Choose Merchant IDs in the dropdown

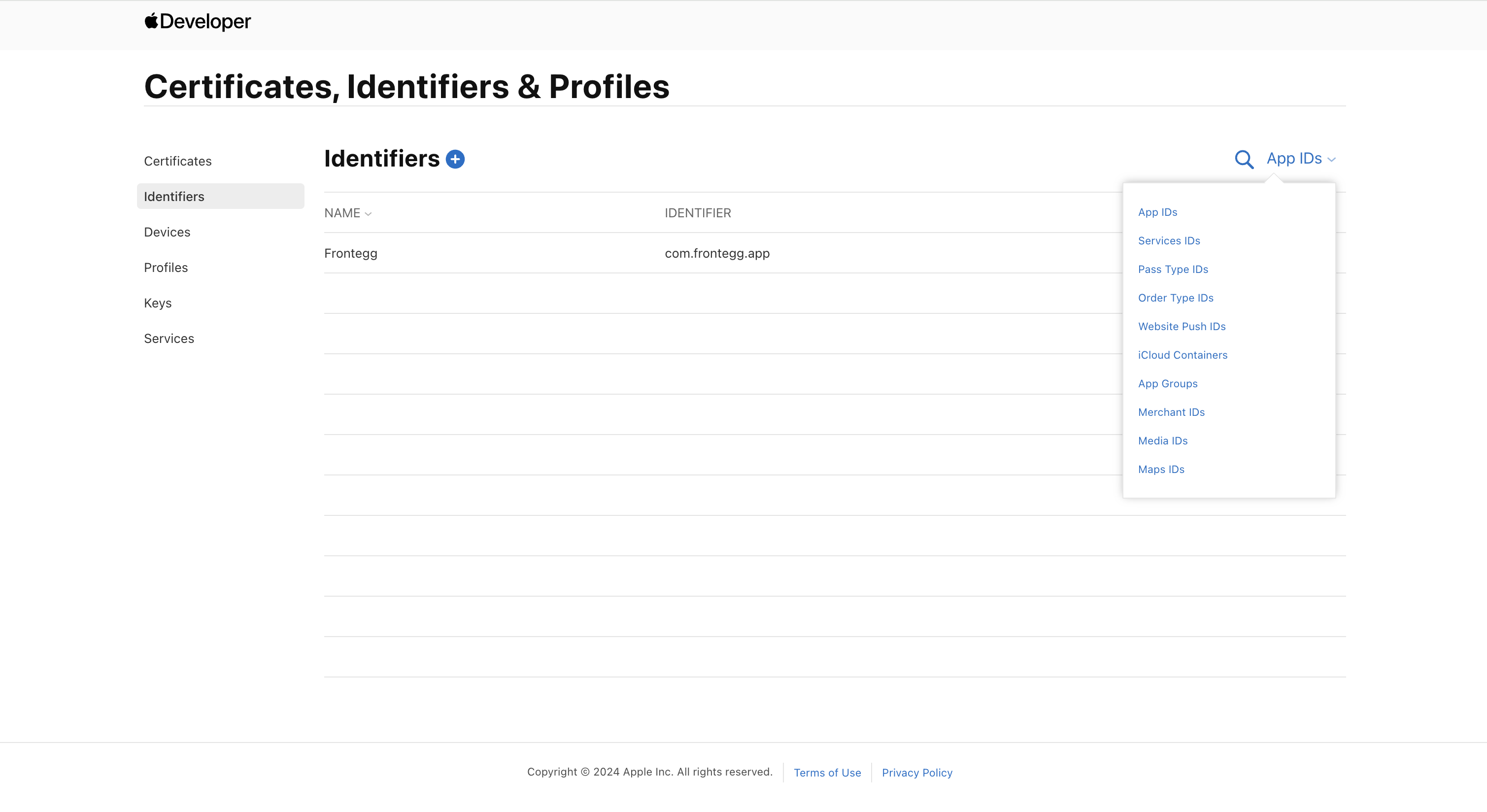pos(1171,412)
